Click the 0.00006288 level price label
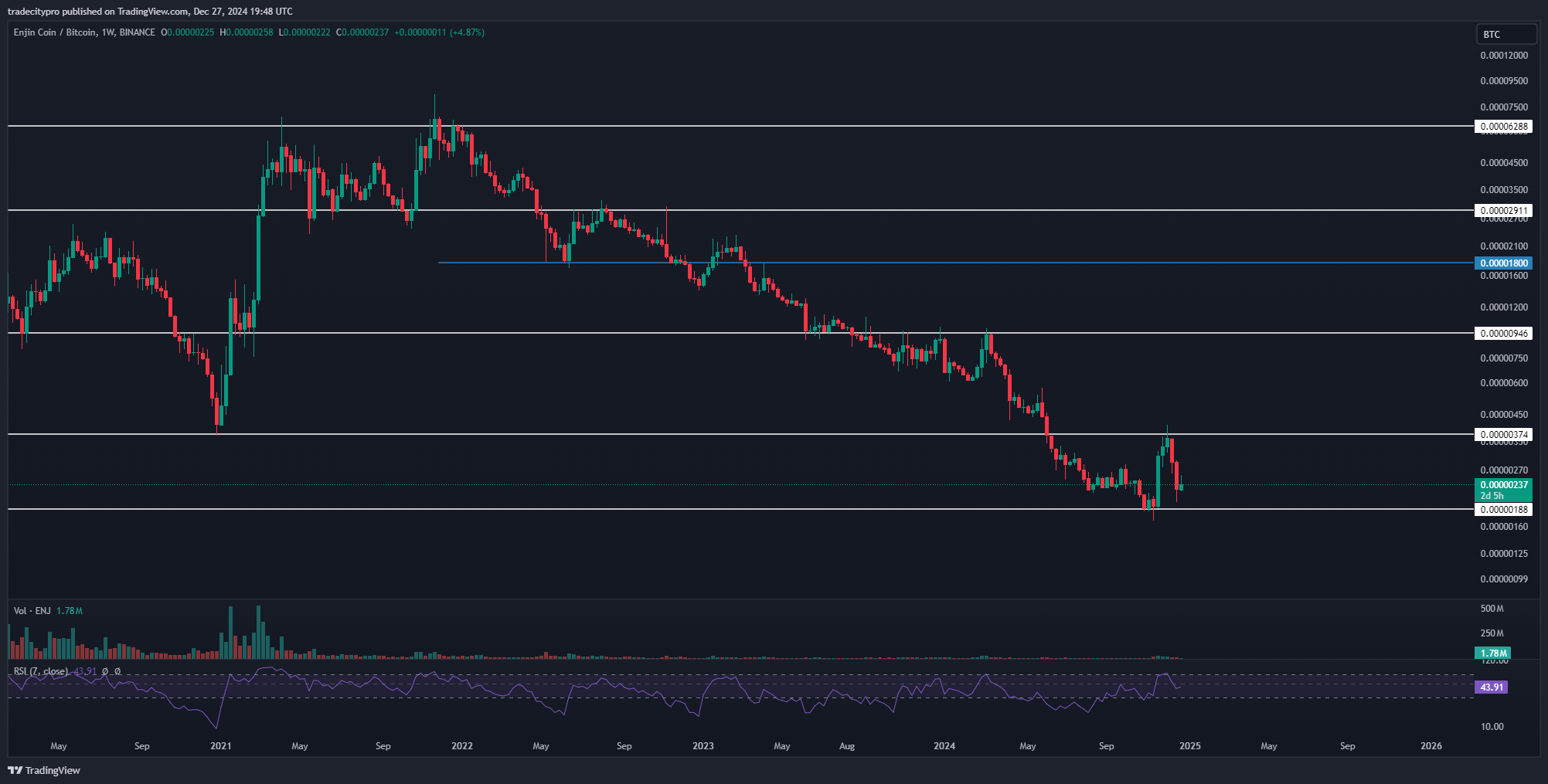 [1503, 127]
